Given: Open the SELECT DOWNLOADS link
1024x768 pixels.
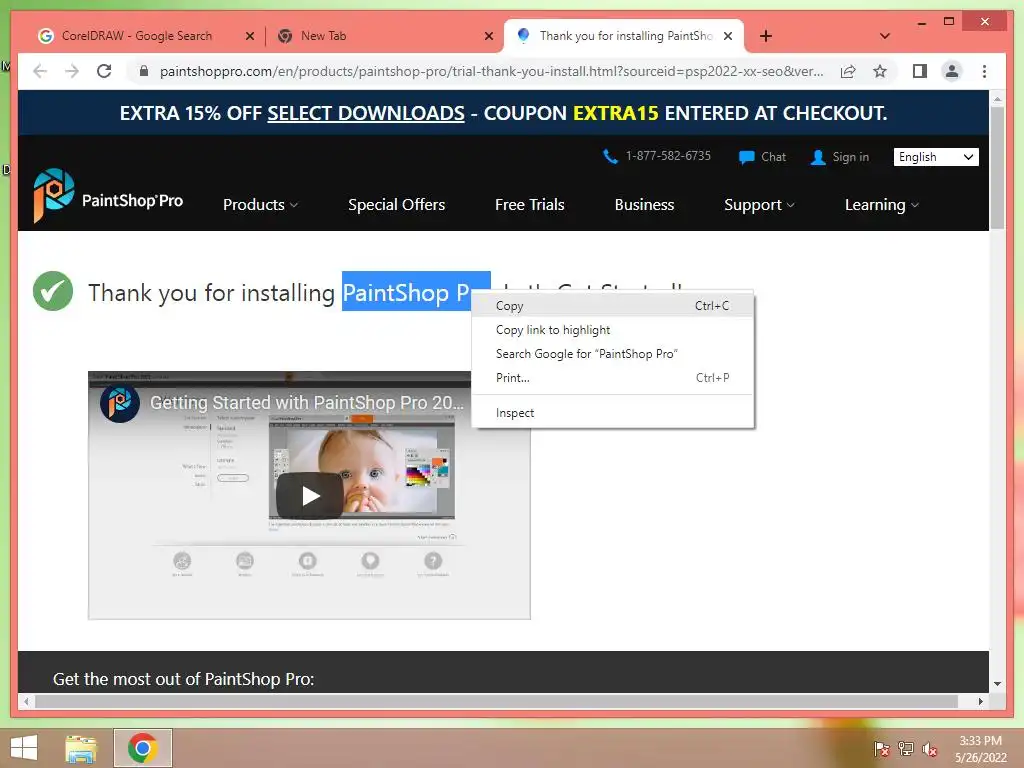Looking at the screenshot, I should tap(366, 113).
